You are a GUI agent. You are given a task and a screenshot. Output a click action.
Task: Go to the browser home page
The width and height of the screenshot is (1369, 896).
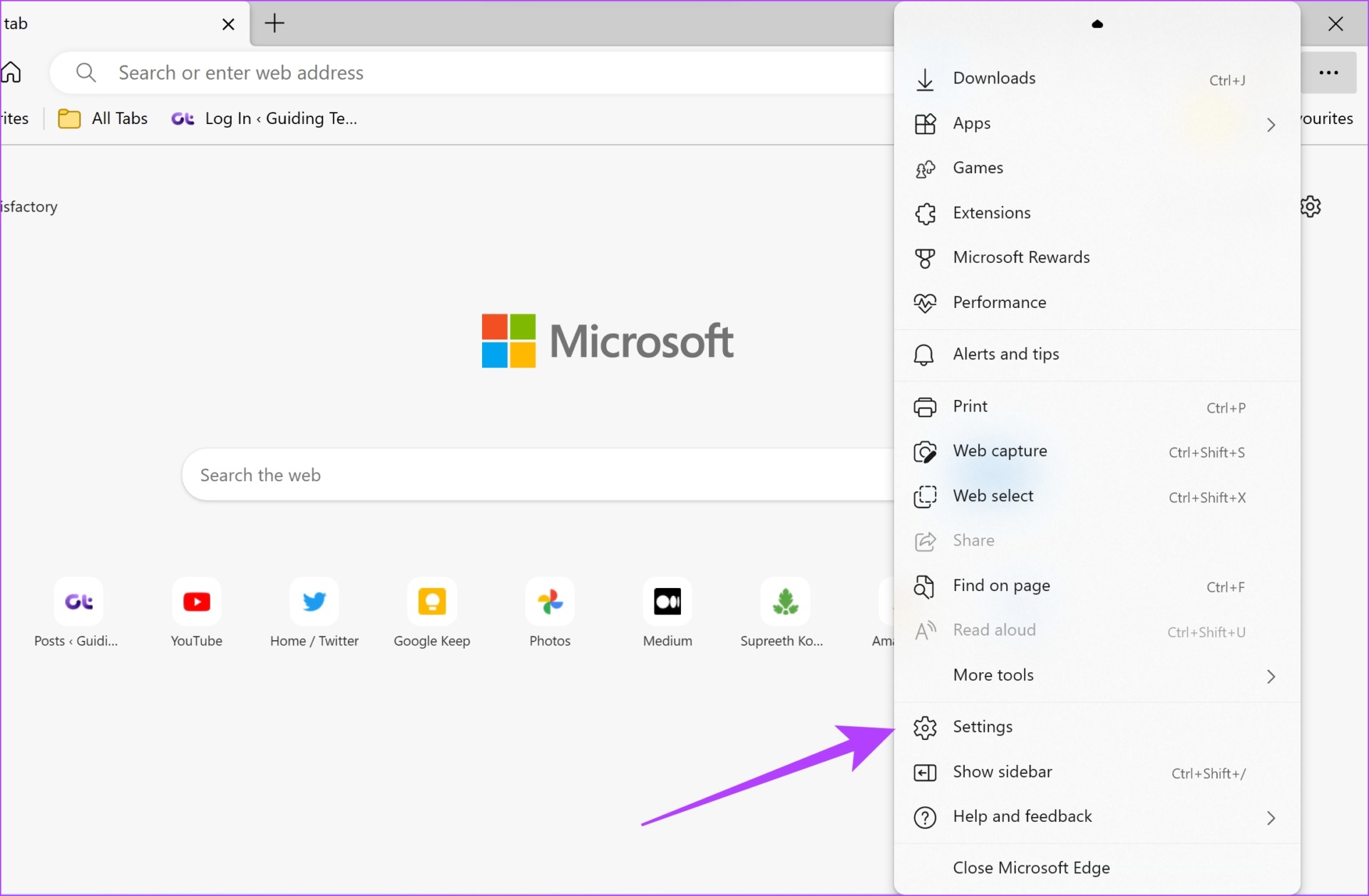11,72
